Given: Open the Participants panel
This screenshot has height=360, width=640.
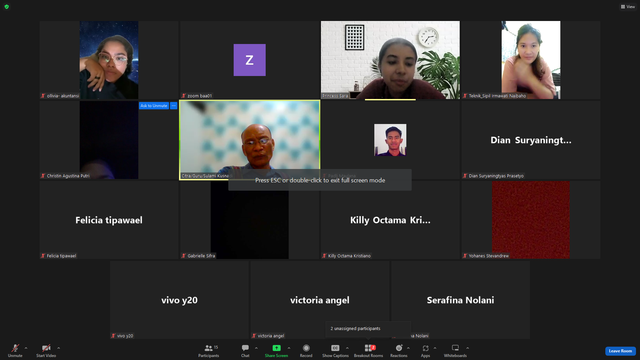Looking at the screenshot, I should tap(209, 350).
